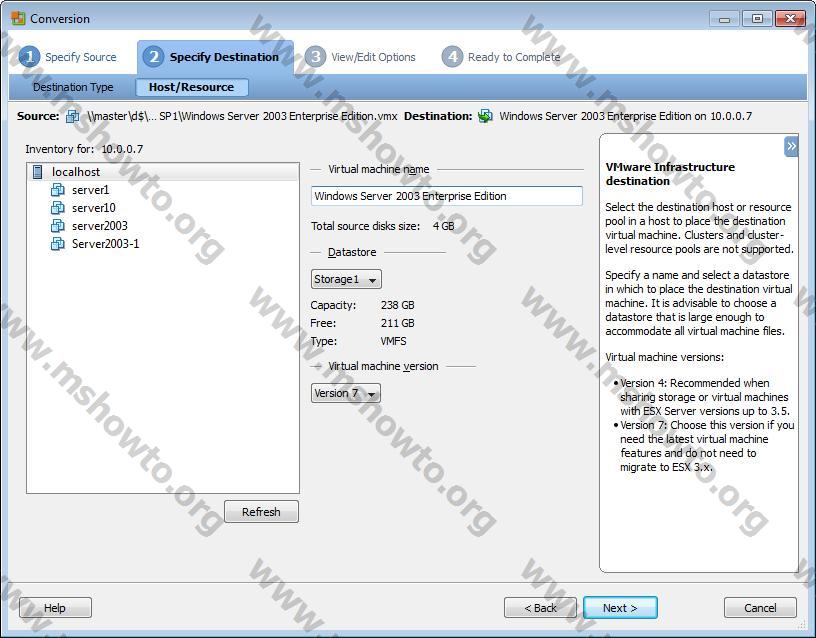Click the Refresh button
The height and width of the screenshot is (638, 816).
pyautogui.click(x=261, y=512)
